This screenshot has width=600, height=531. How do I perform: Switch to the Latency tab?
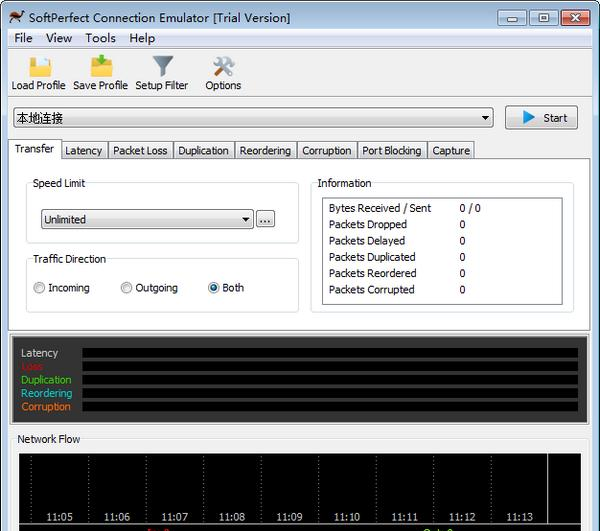pyautogui.click(x=83, y=151)
